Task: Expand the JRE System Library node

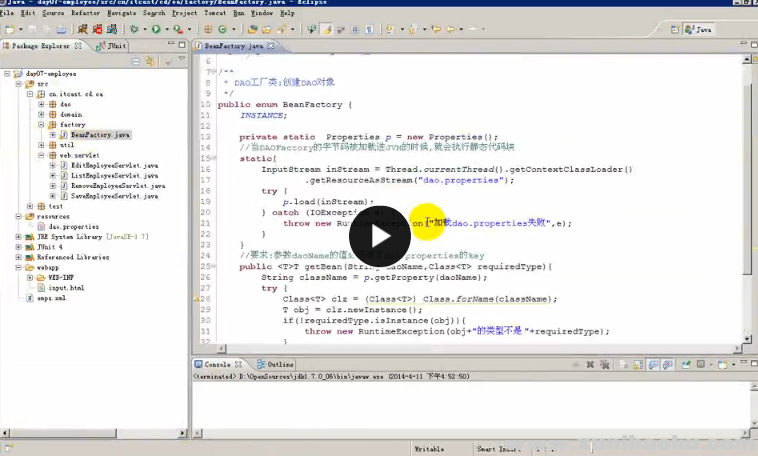Action: tap(18, 236)
